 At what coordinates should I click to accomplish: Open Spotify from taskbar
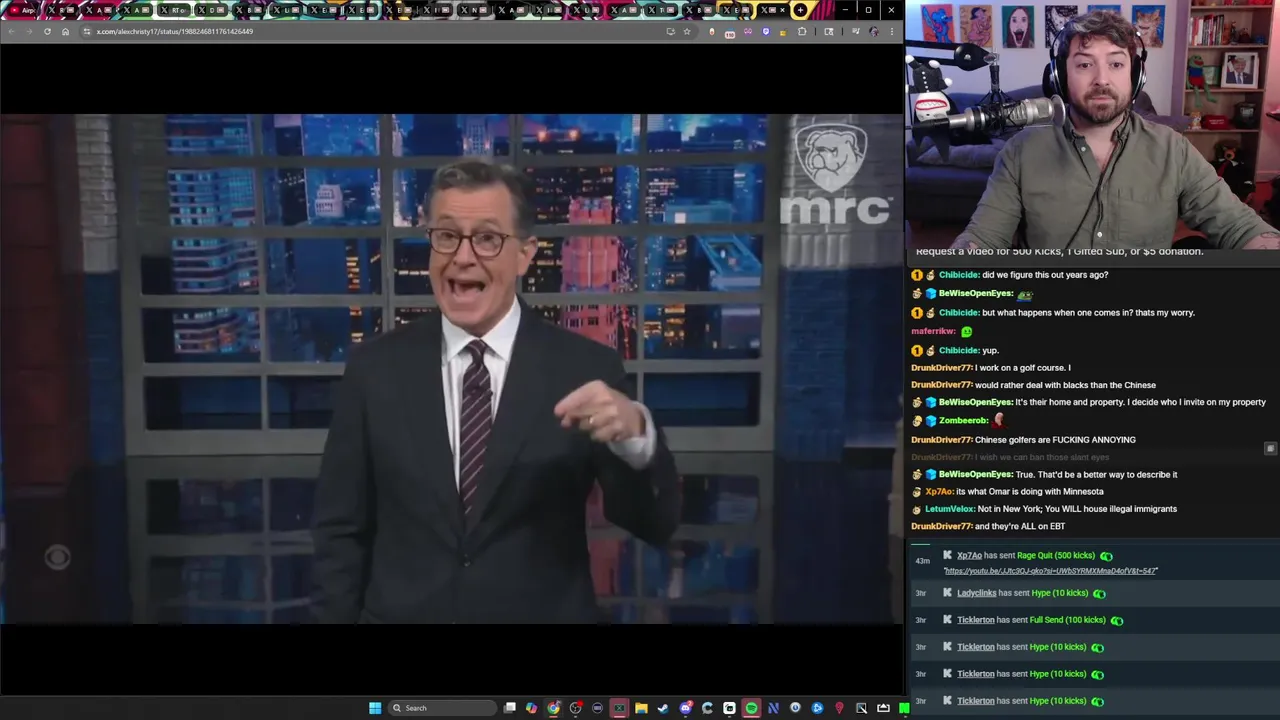[x=751, y=708]
